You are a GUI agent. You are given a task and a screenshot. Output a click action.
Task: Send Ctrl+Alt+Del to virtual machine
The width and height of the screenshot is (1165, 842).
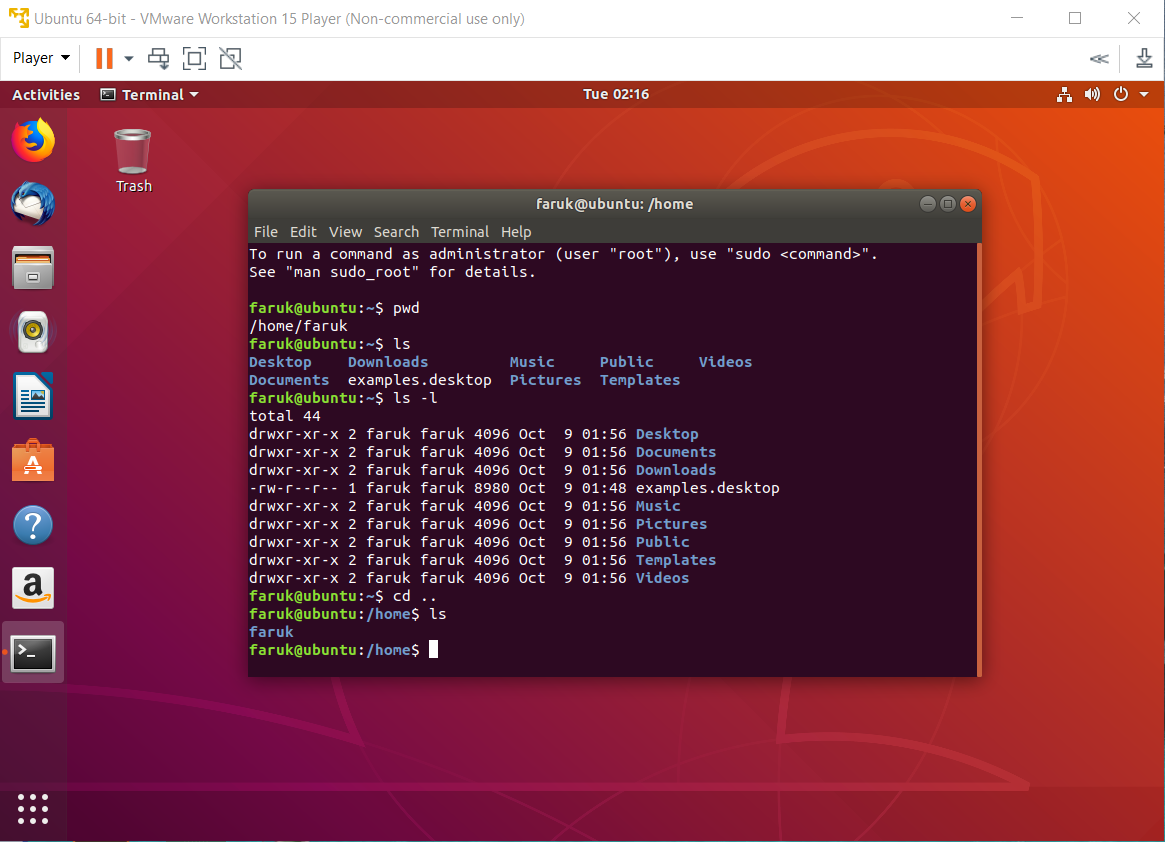[158, 58]
